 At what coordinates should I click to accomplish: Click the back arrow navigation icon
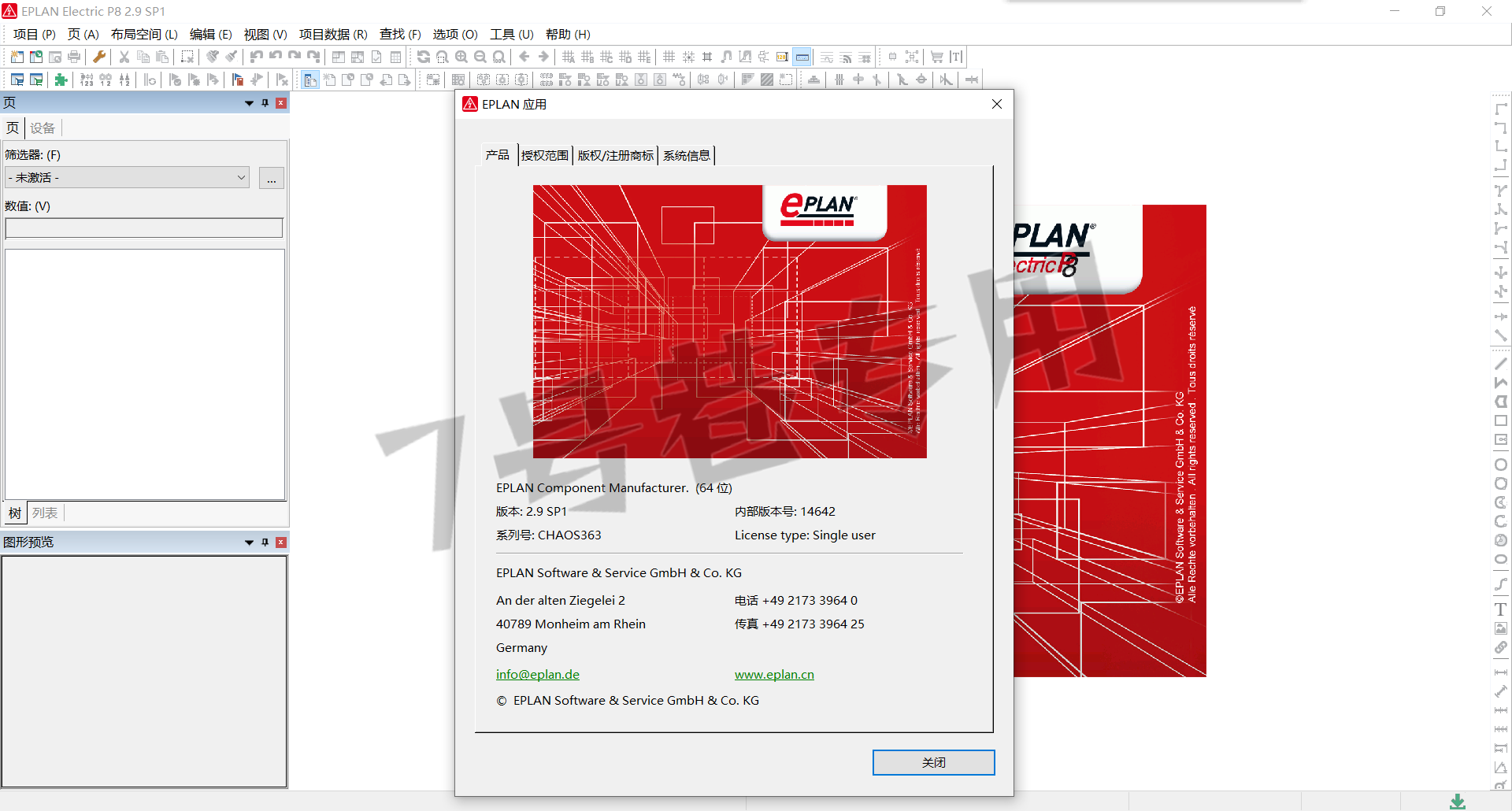[524, 57]
